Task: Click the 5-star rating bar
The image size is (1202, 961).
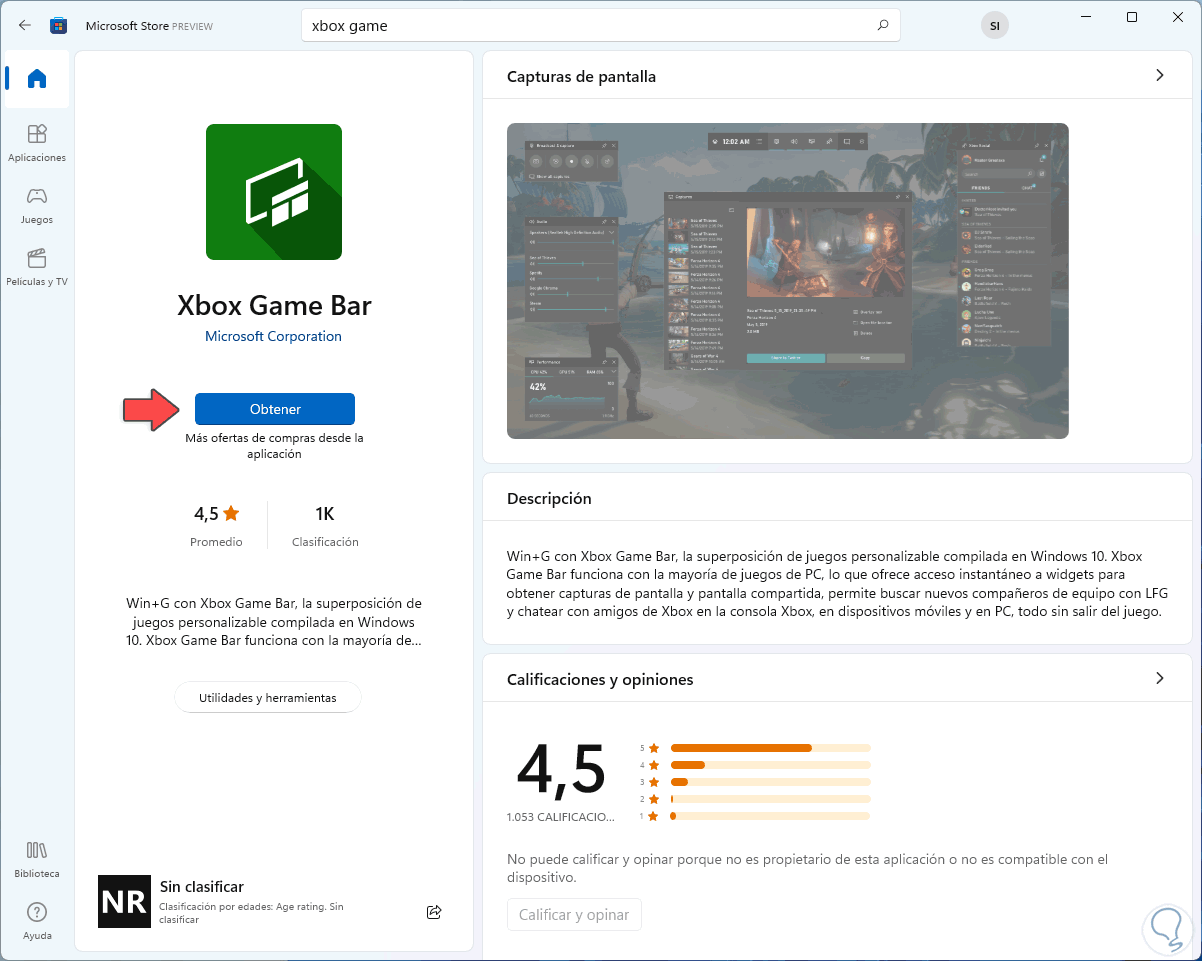Action: point(771,748)
